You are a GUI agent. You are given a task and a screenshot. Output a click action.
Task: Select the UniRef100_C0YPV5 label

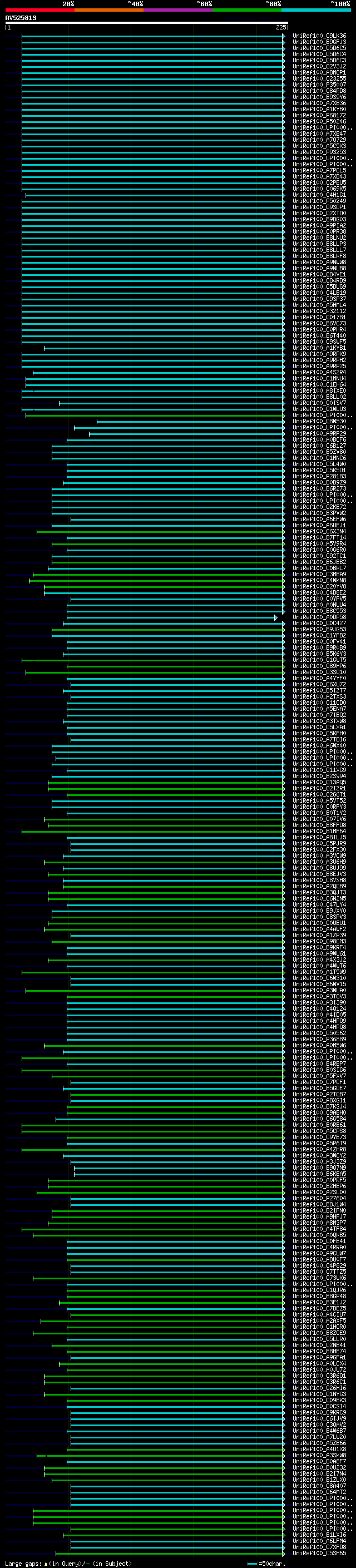[x=319, y=598]
